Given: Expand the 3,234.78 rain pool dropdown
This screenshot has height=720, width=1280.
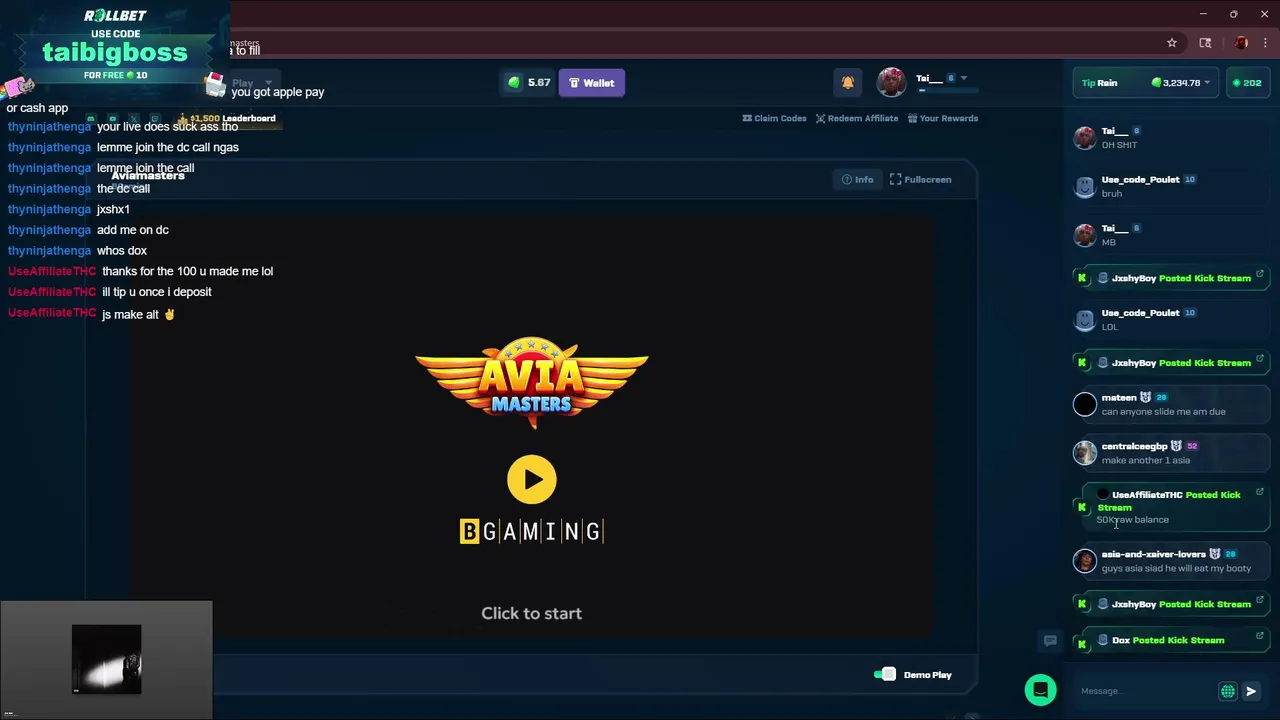Looking at the screenshot, I should 1207,83.
